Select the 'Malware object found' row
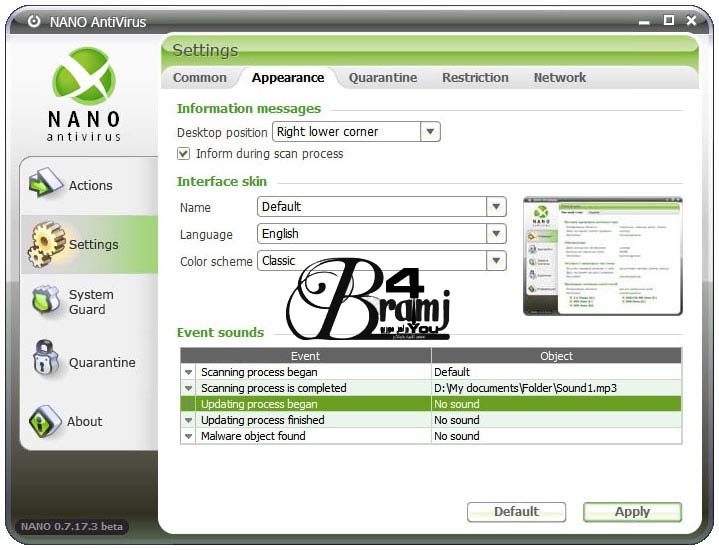 (x=431, y=436)
